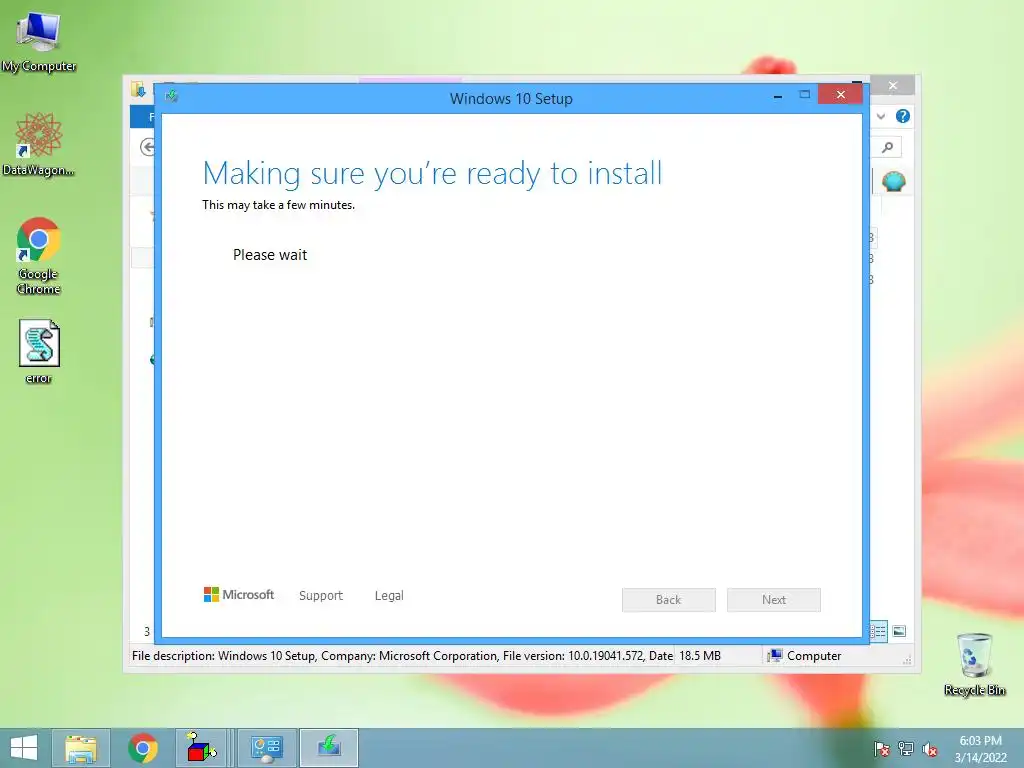
Task: Open muted volume tray icon
Action: pos(930,749)
